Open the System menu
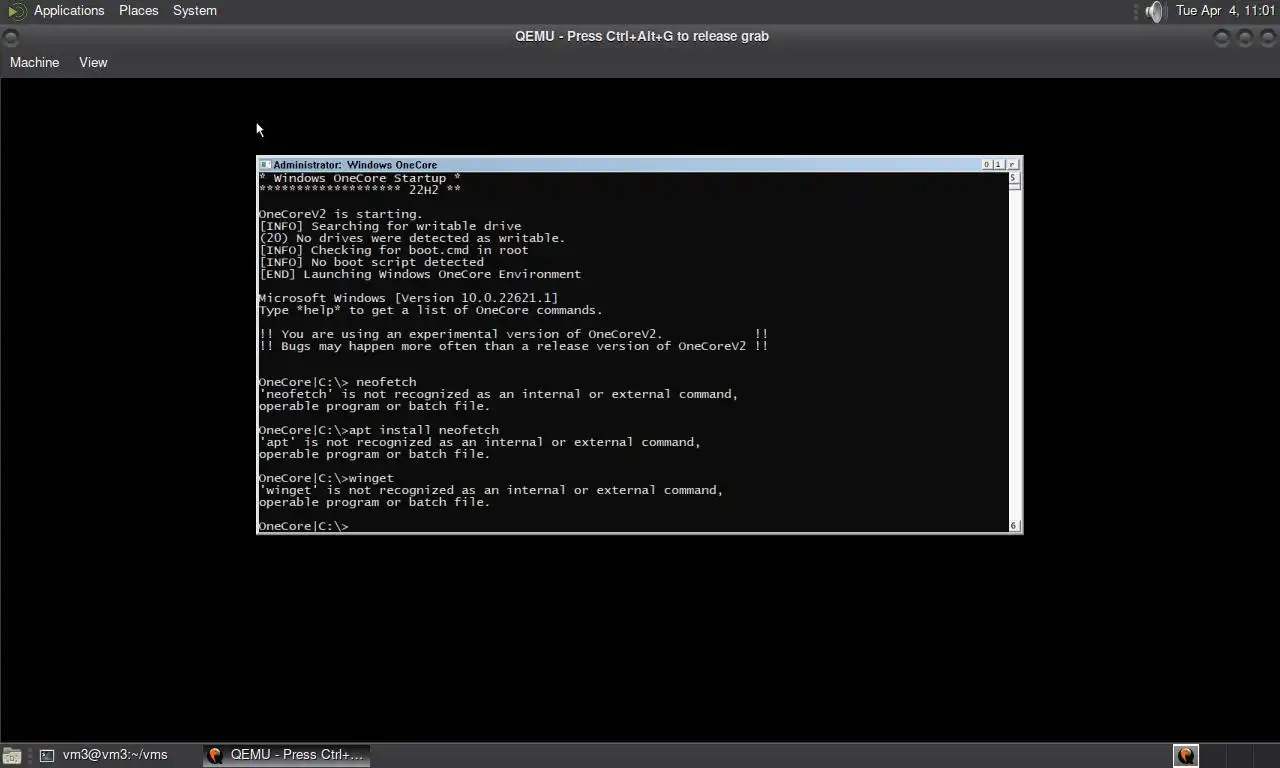Screen dimensions: 1280x768 tap(194, 10)
